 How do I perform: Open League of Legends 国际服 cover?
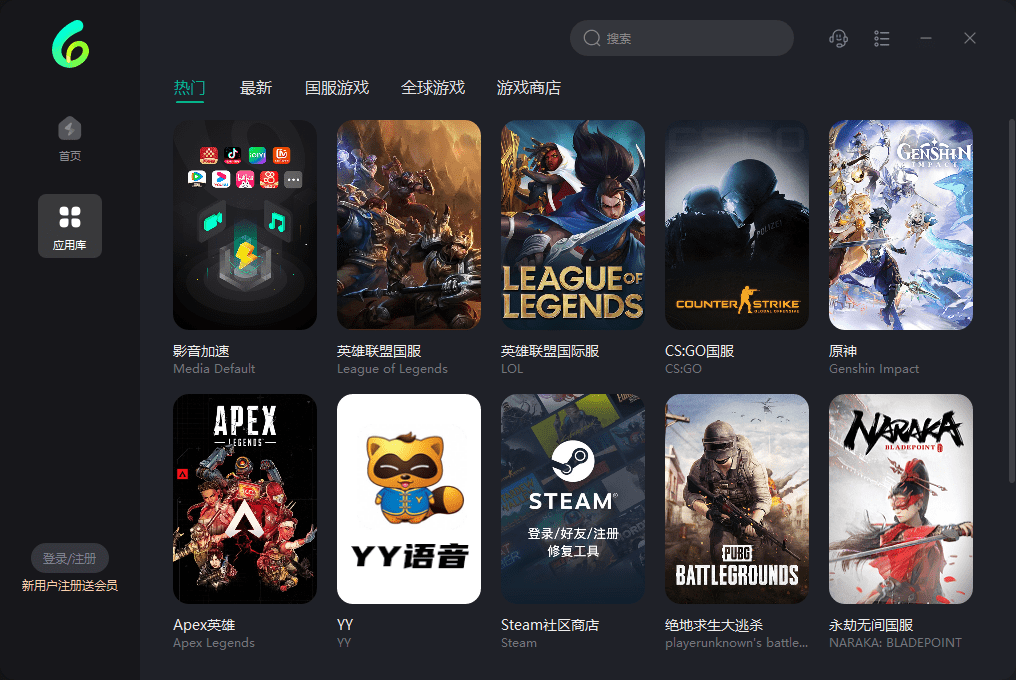(573, 225)
